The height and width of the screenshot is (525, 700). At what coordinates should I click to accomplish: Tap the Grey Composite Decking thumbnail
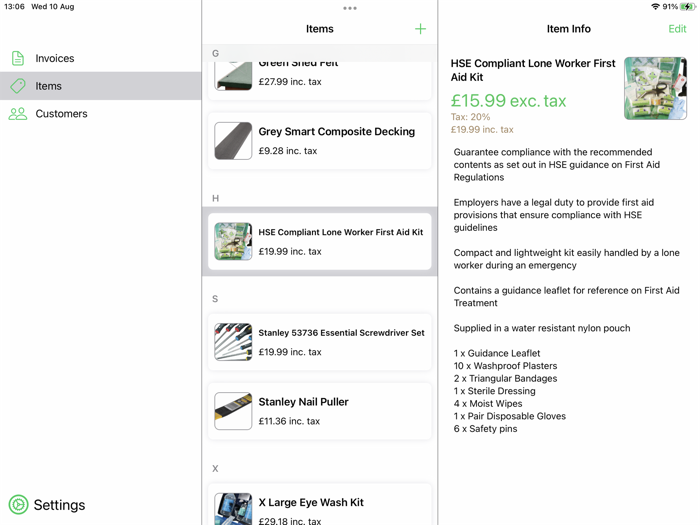[233, 141]
